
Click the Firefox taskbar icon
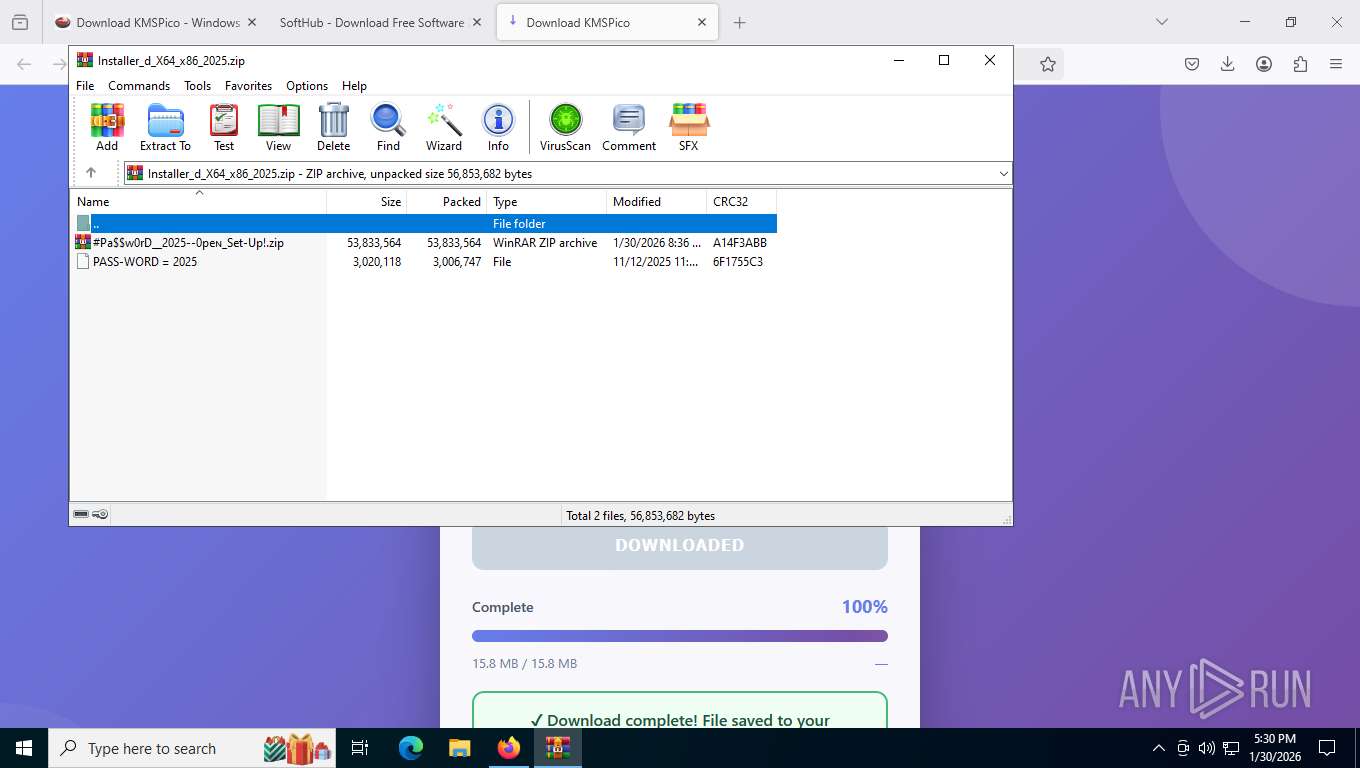509,748
